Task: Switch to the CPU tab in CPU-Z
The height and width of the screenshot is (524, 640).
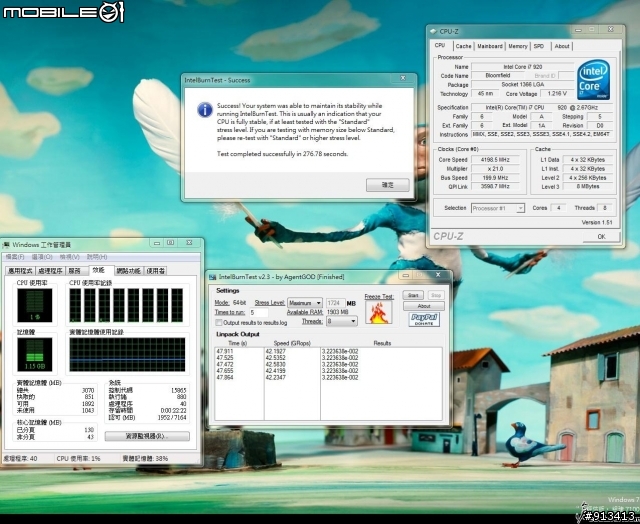Action: point(440,45)
